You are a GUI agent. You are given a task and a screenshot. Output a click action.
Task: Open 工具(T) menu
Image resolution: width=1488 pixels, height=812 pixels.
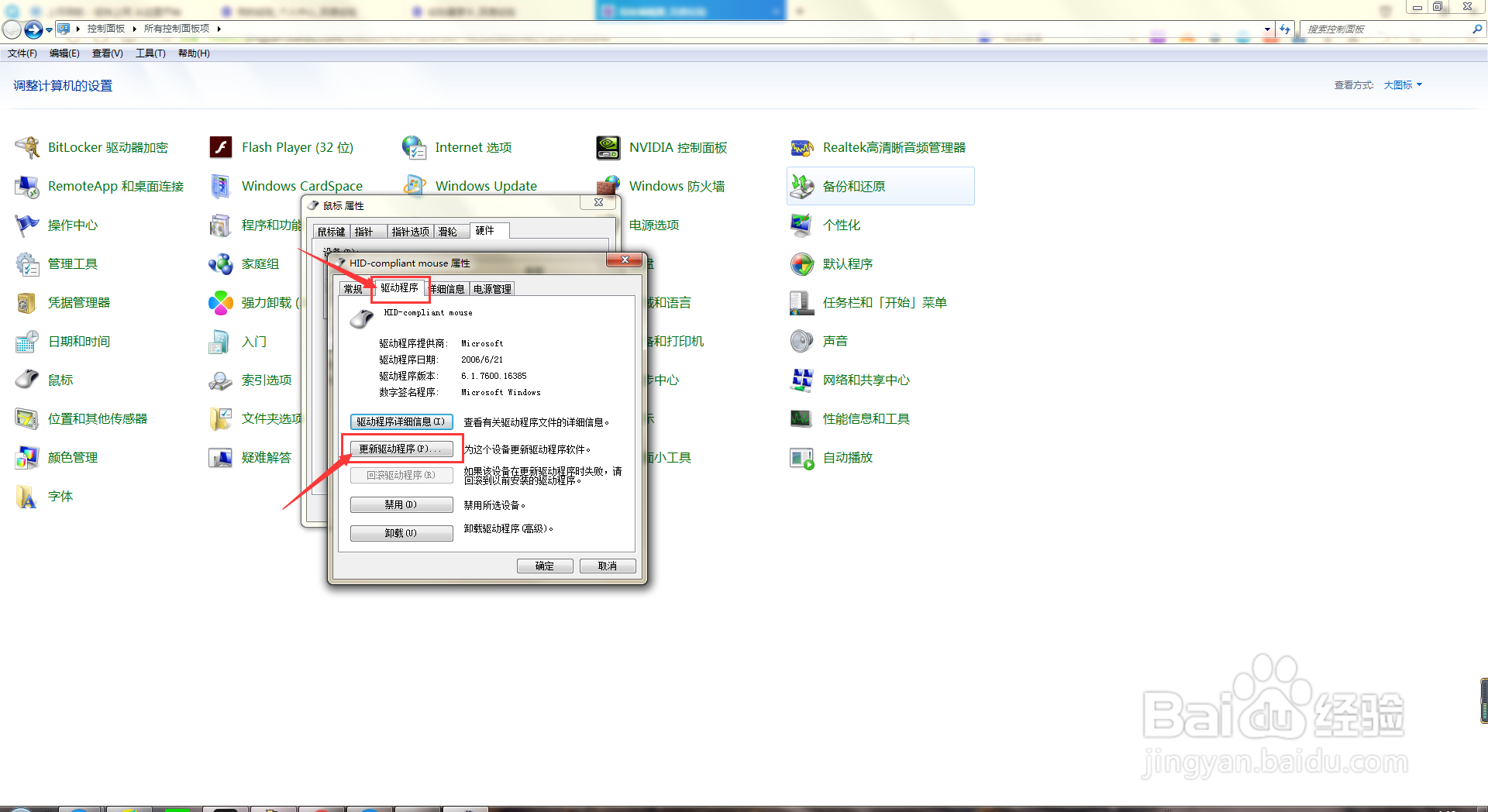click(150, 53)
